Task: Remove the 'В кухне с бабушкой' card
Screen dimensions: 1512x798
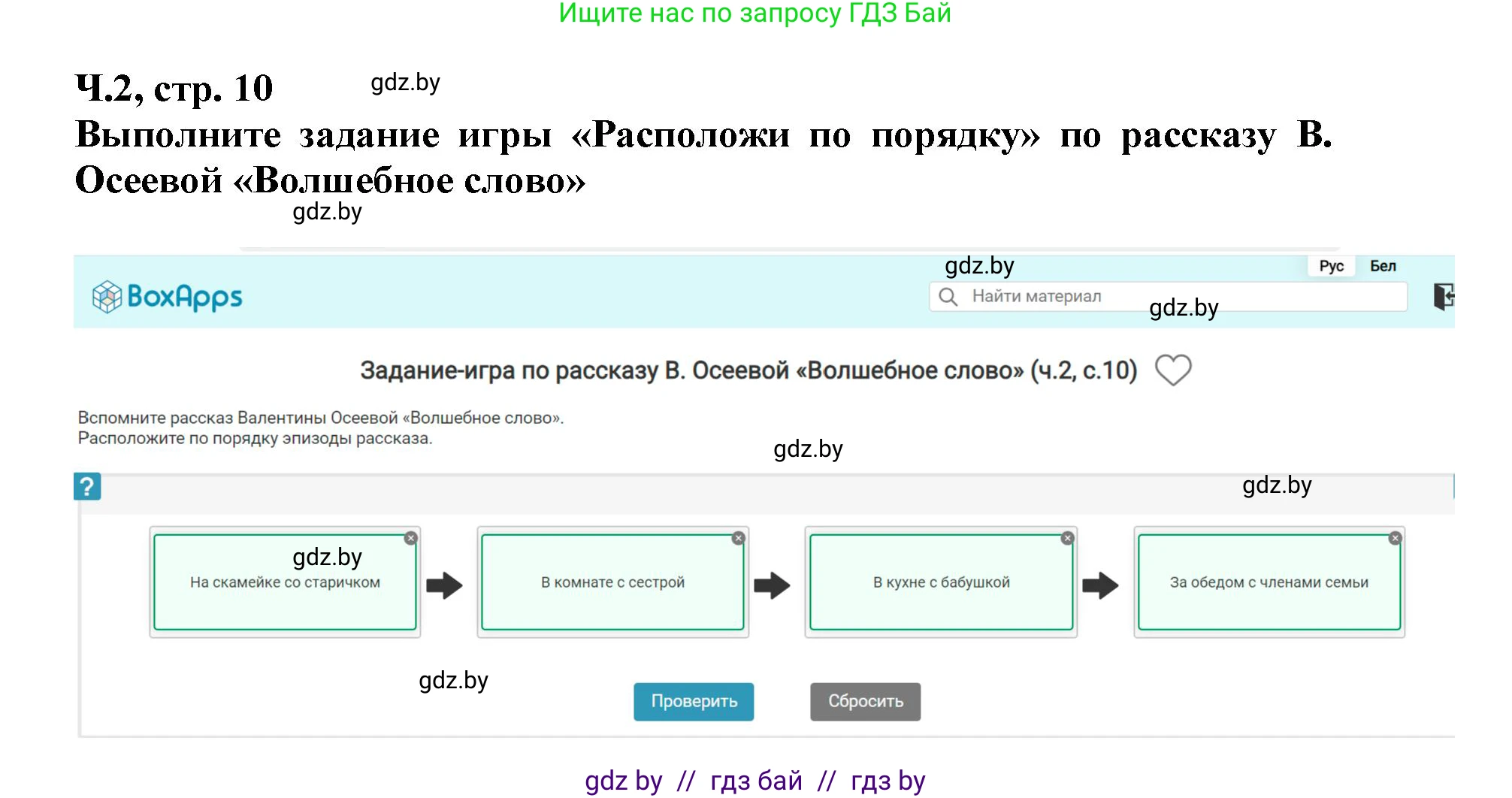Action: [1066, 537]
